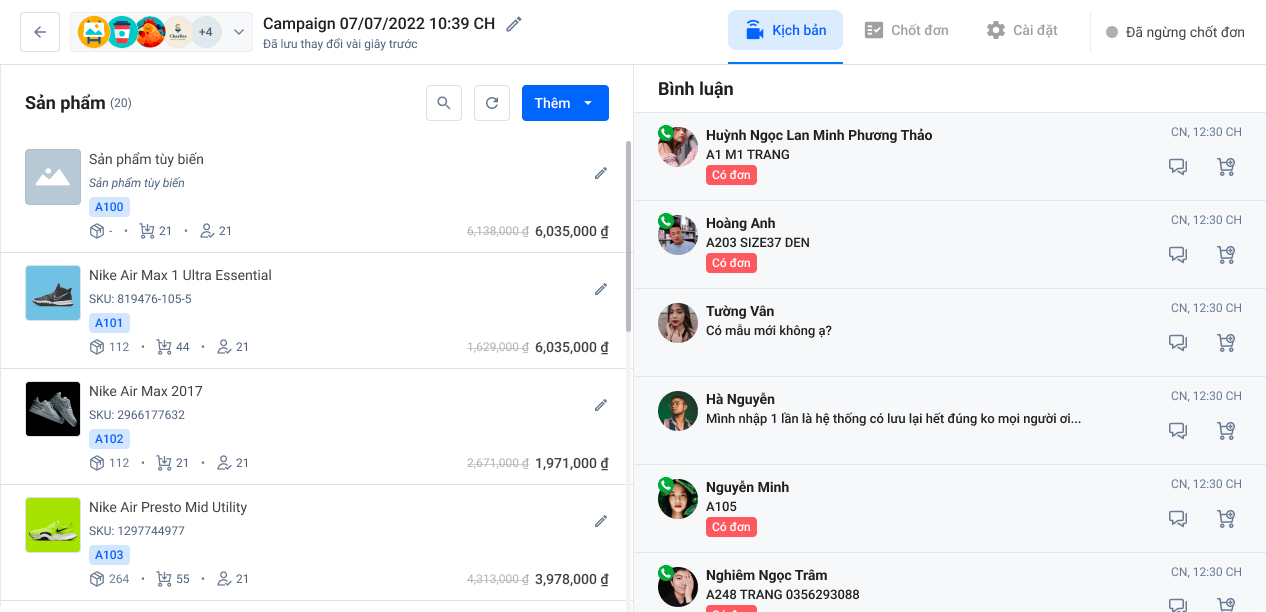This screenshot has height=612, width=1266.
Task: Create order from Hoàng Anh's comment
Action: (x=1226, y=255)
